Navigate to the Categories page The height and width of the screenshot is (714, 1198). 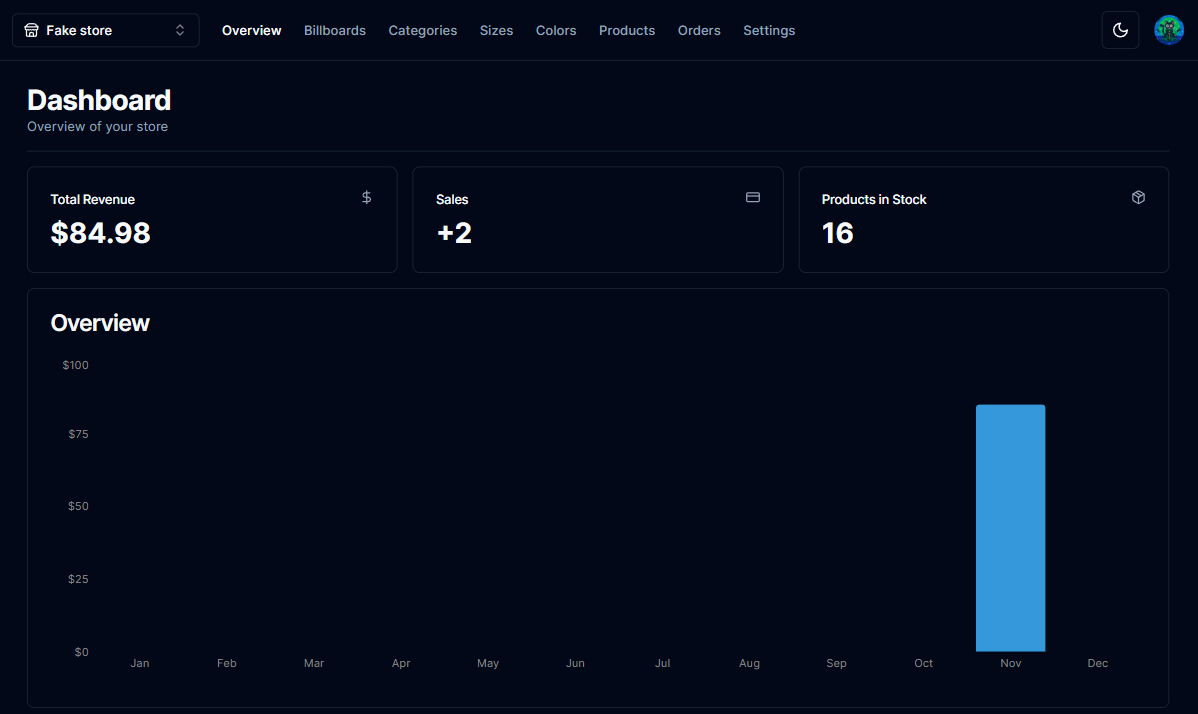pyautogui.click(x=422, y=30)
